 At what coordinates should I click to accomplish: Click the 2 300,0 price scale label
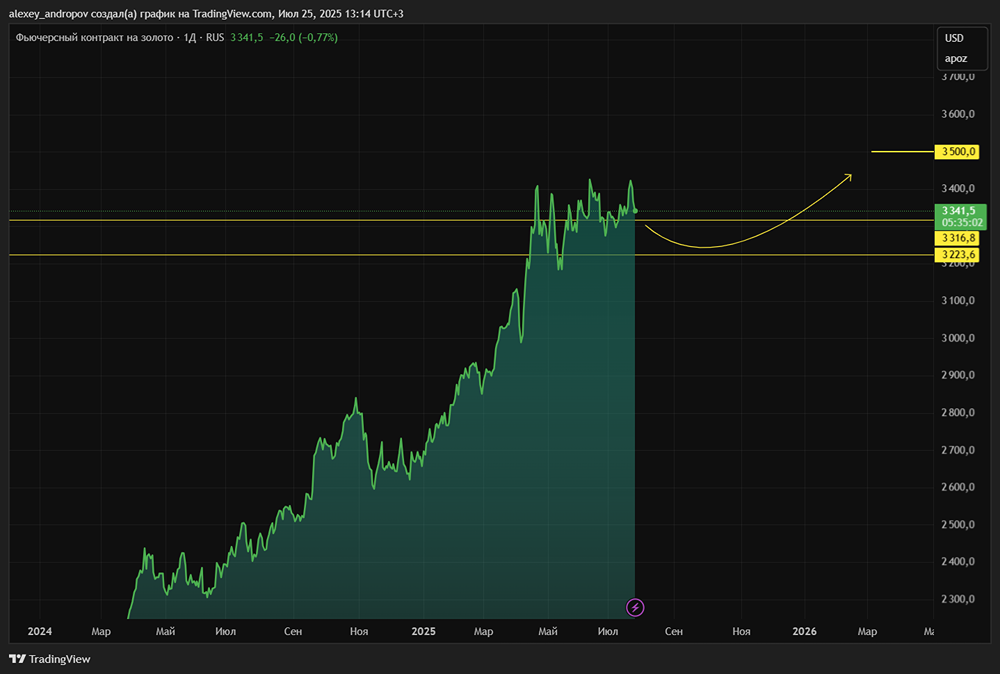[958, 599]
